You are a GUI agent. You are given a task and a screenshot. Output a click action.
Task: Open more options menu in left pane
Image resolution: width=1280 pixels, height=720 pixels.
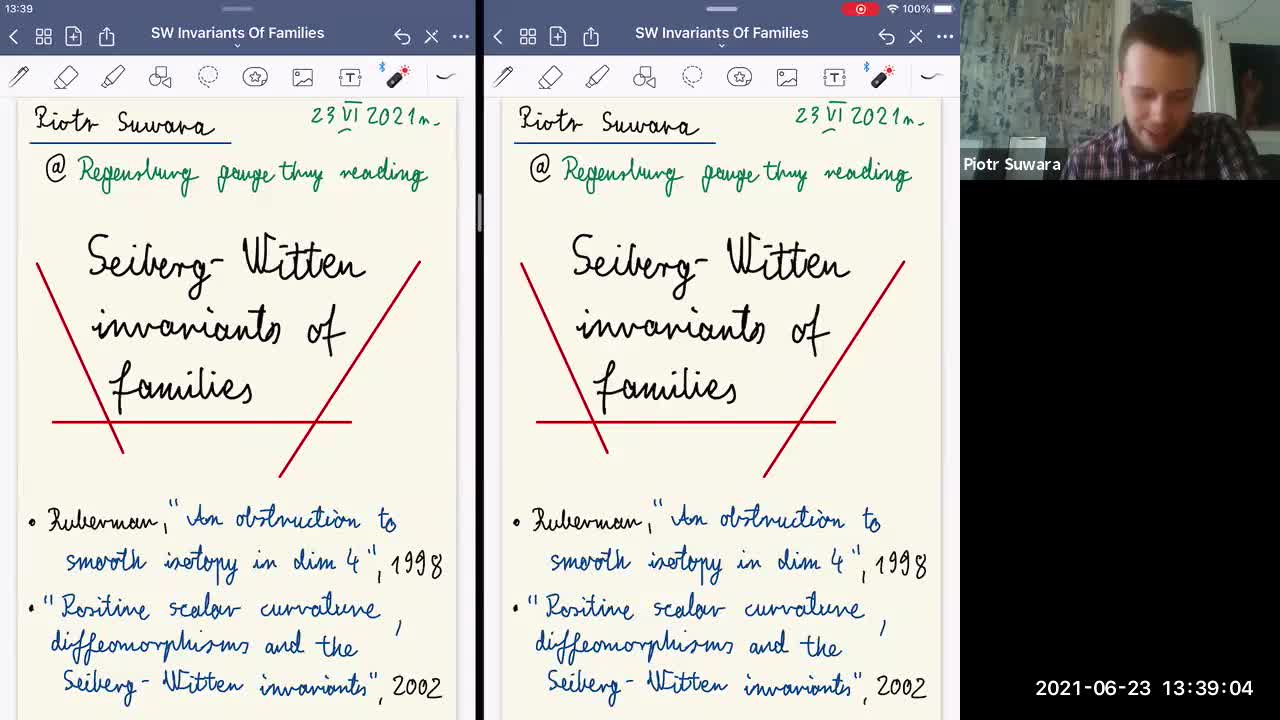(461, 37)
